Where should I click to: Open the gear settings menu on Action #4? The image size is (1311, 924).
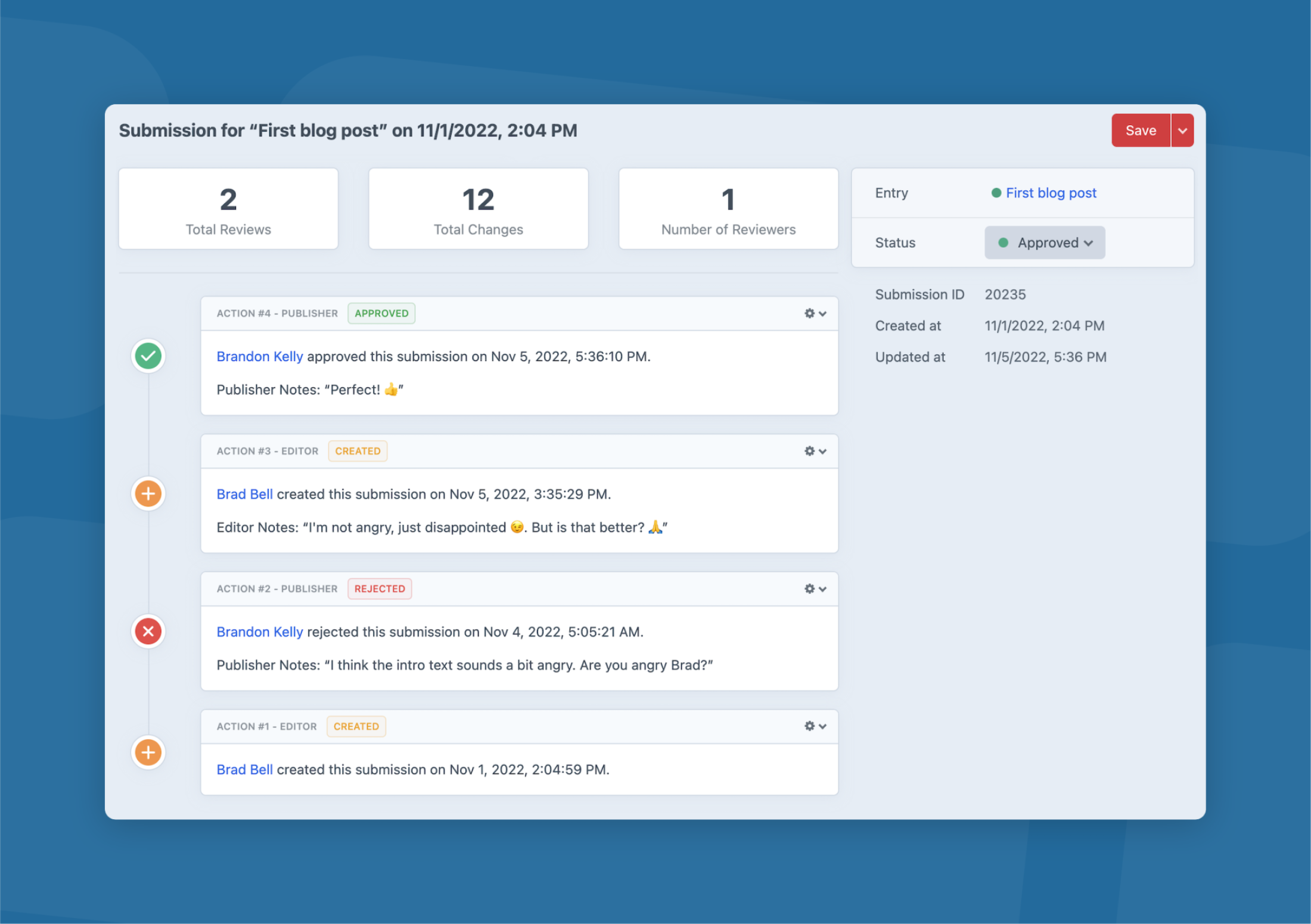click(x=815, y=313)
